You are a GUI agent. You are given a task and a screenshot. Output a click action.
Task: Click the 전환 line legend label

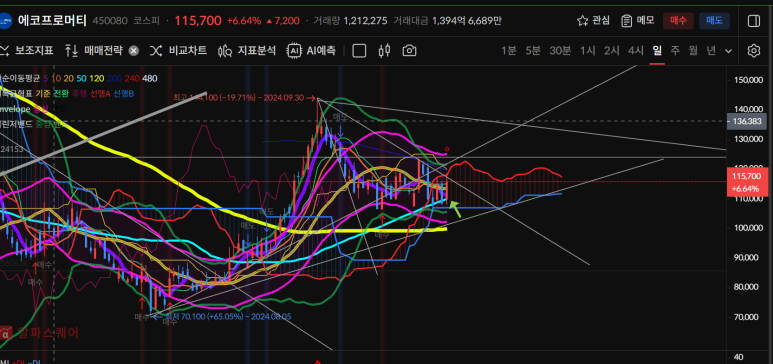pyautogui.click(x=61, y=93)
